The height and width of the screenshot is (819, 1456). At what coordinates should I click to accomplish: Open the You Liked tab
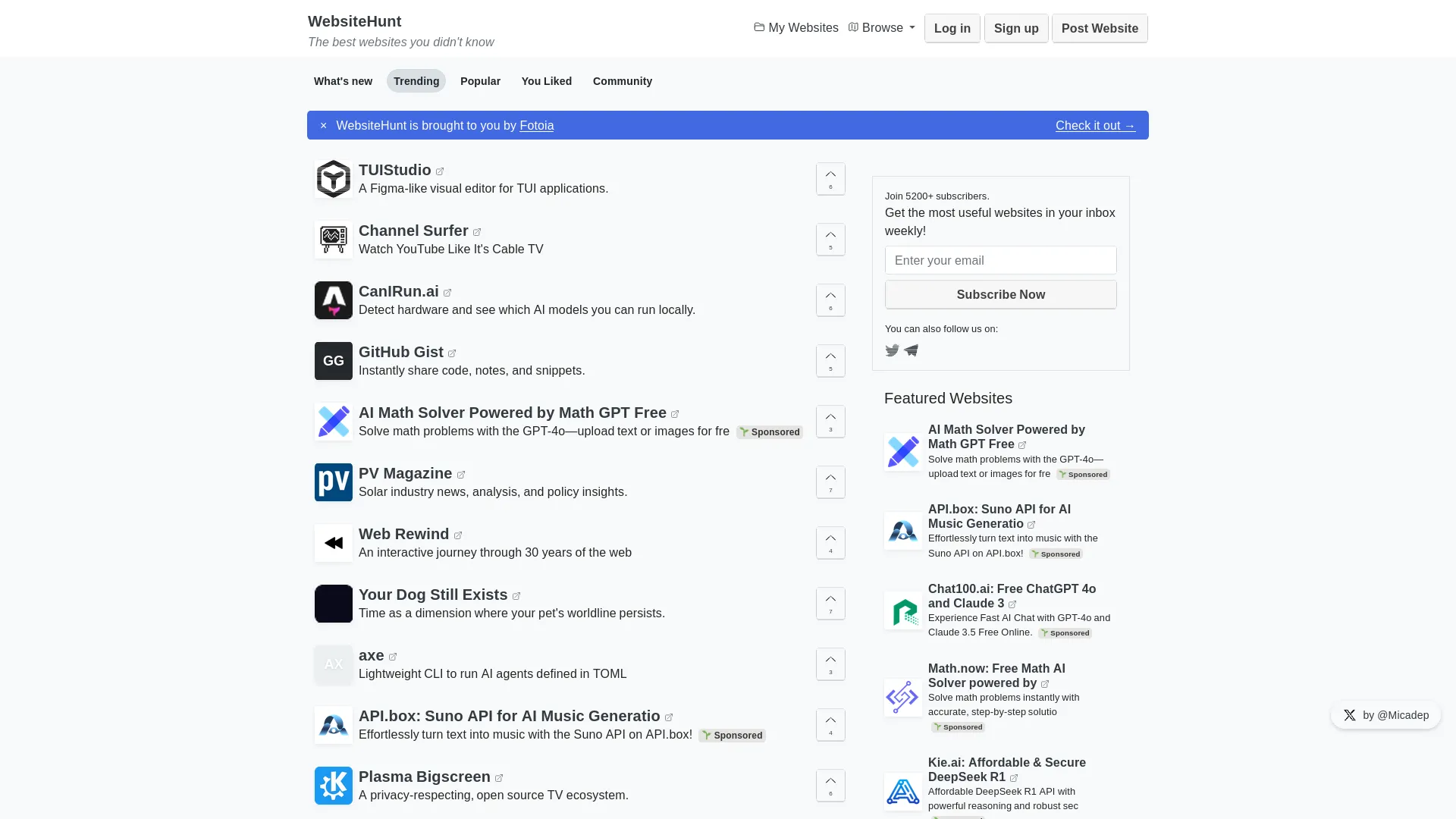coord(547,81)
